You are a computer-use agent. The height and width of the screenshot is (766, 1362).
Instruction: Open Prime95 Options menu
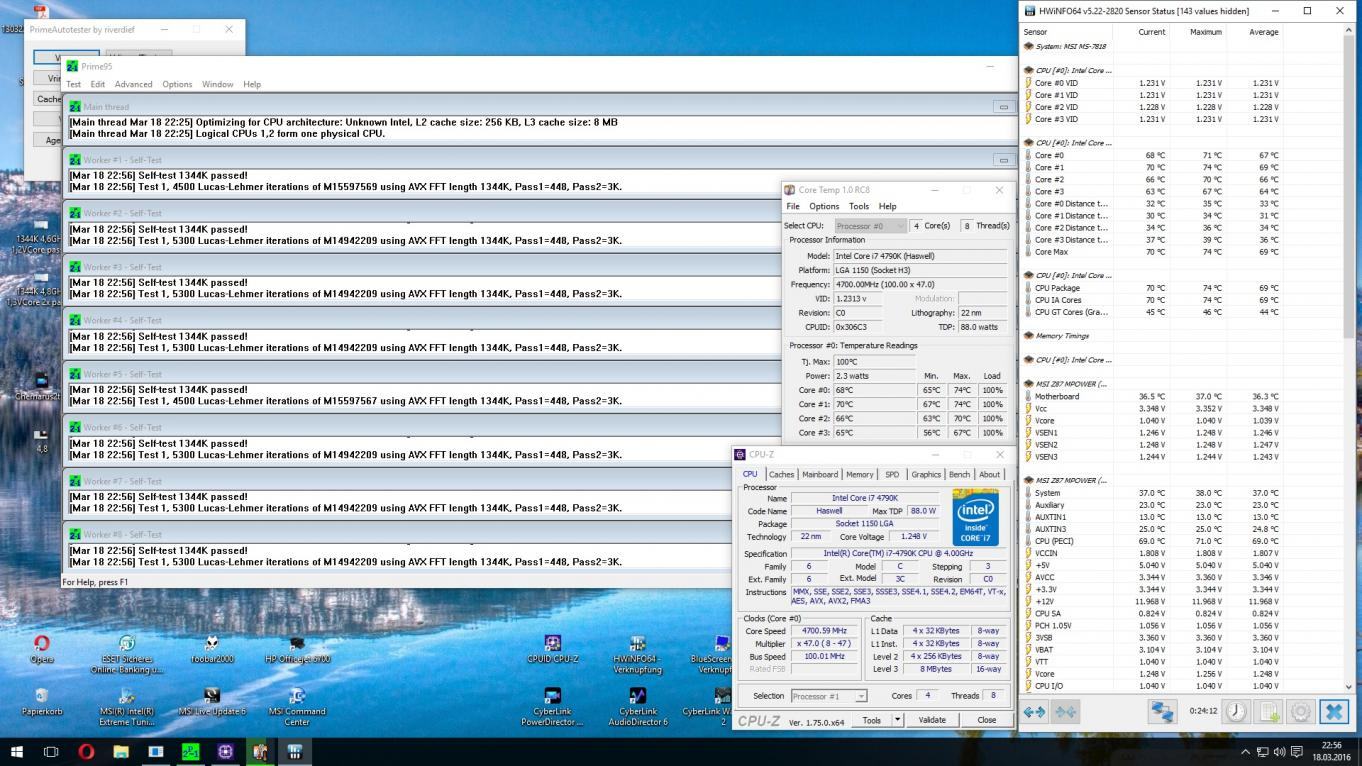177,84
